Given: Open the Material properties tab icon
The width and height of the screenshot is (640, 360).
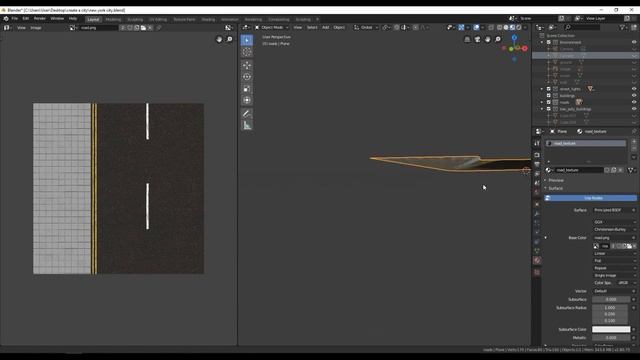Looking at the screenshot, I should pos(537,260).
